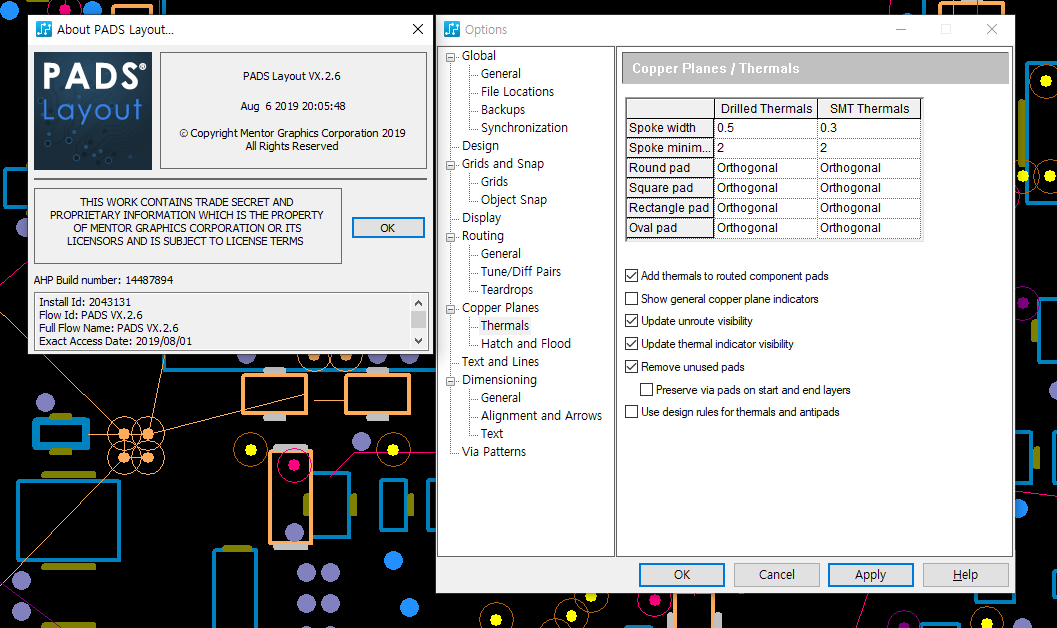
Task: Enable Use design rules for thermals and antipads
Action: pyautogui.click(x=631, y=412)
